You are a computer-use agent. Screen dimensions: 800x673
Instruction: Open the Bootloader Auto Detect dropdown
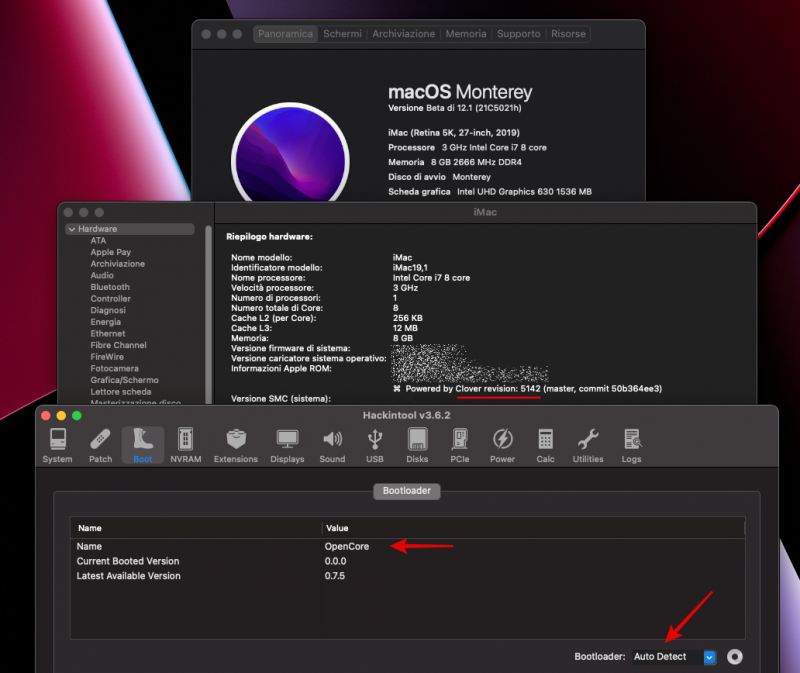tap(675, 657)
